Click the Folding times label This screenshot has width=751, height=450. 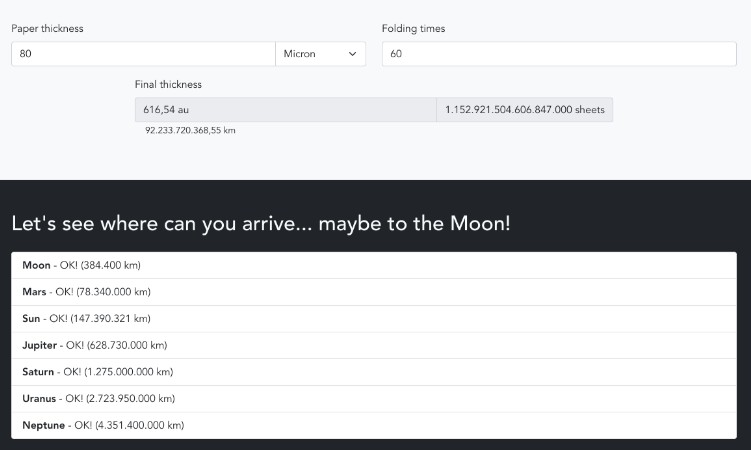[x=413, y=28]
